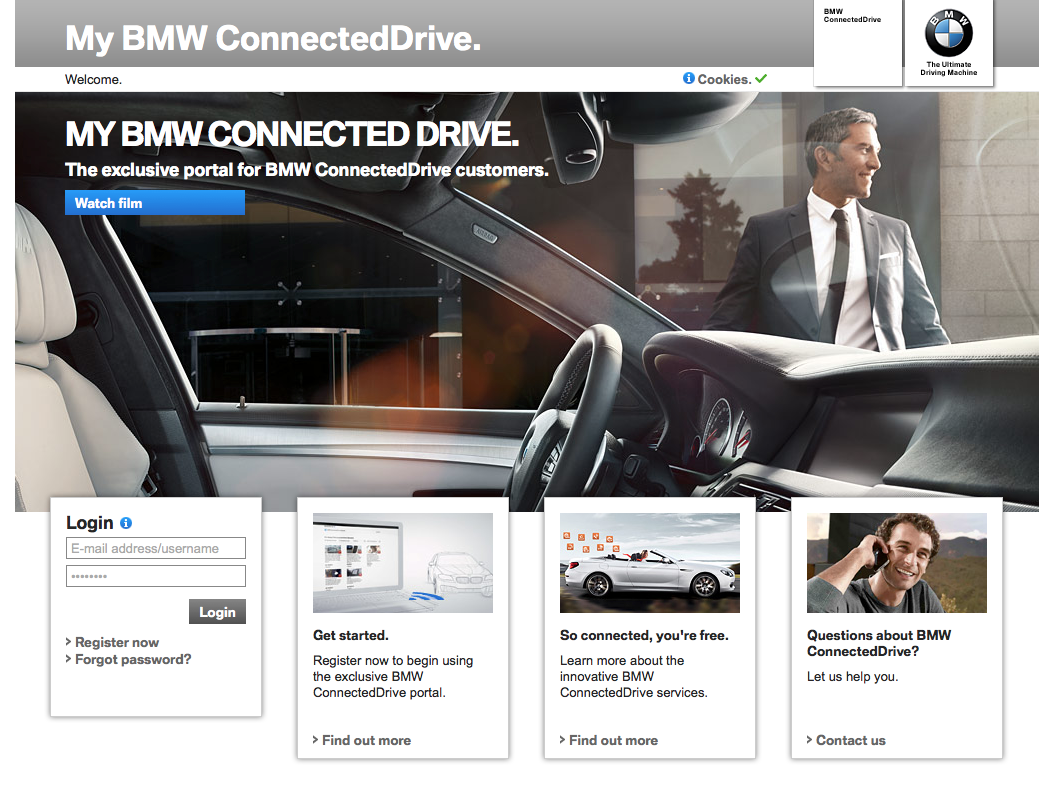Viewport: 1059px width, 800px height.
Task: Click the arrow before Forgot password
Action: coord(68,660)
